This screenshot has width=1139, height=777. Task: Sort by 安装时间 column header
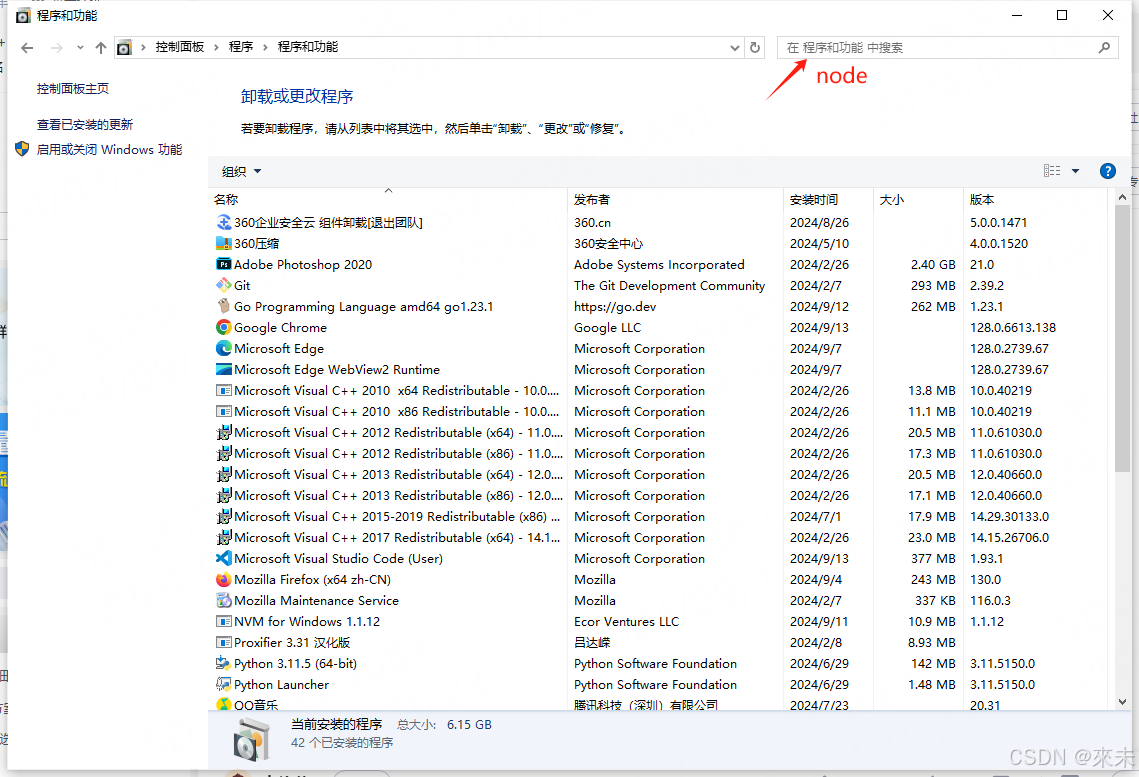(829, 199)
